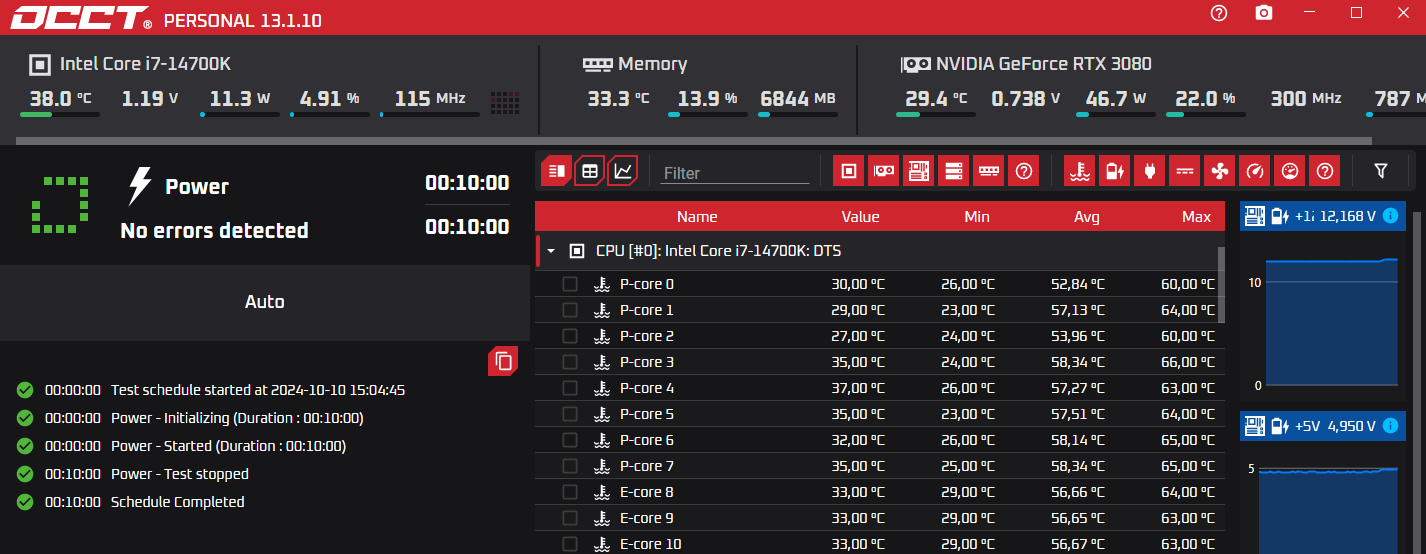Copy the test log with the red copy icon
This screenshot has height=554, width=1426.
503,361
